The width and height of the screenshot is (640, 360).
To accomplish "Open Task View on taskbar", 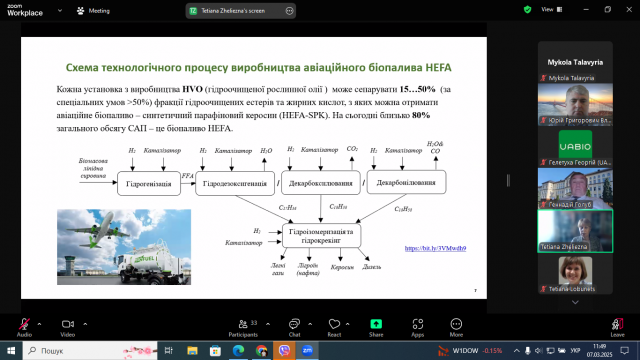I will tap(169, 351).
